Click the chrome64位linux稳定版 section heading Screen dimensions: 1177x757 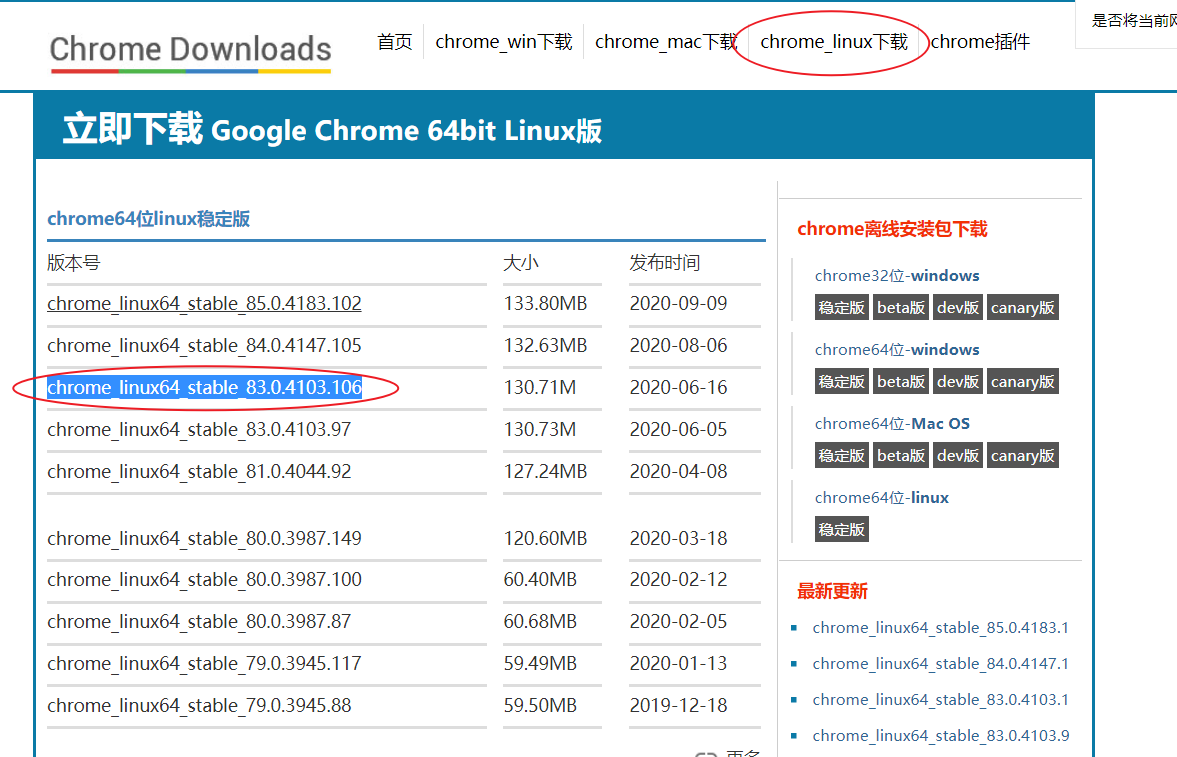149,219
